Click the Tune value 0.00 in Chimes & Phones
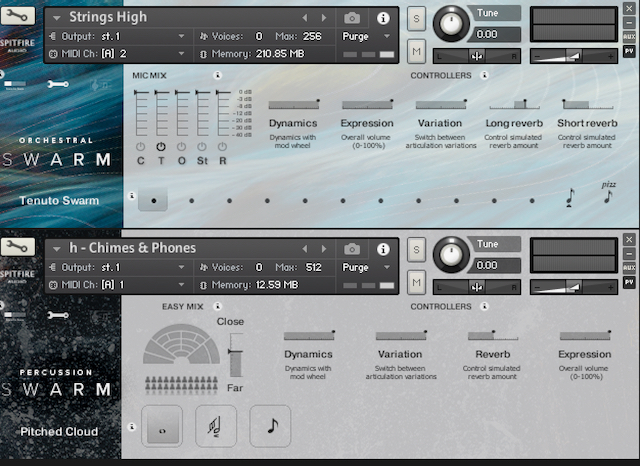This screenshot has height=466, width=640. pos(495,266)
